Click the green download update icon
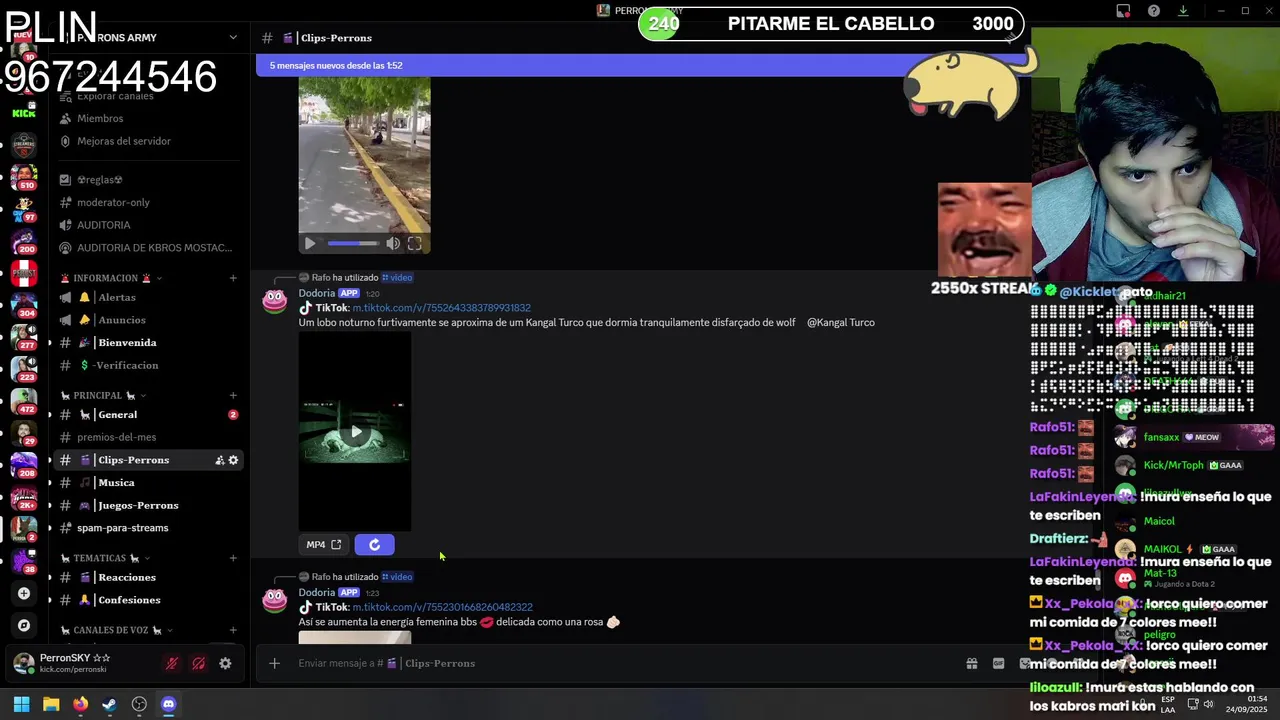Image resolution: width=1280 pixels, height=720 pixels. pos(1183,11)
